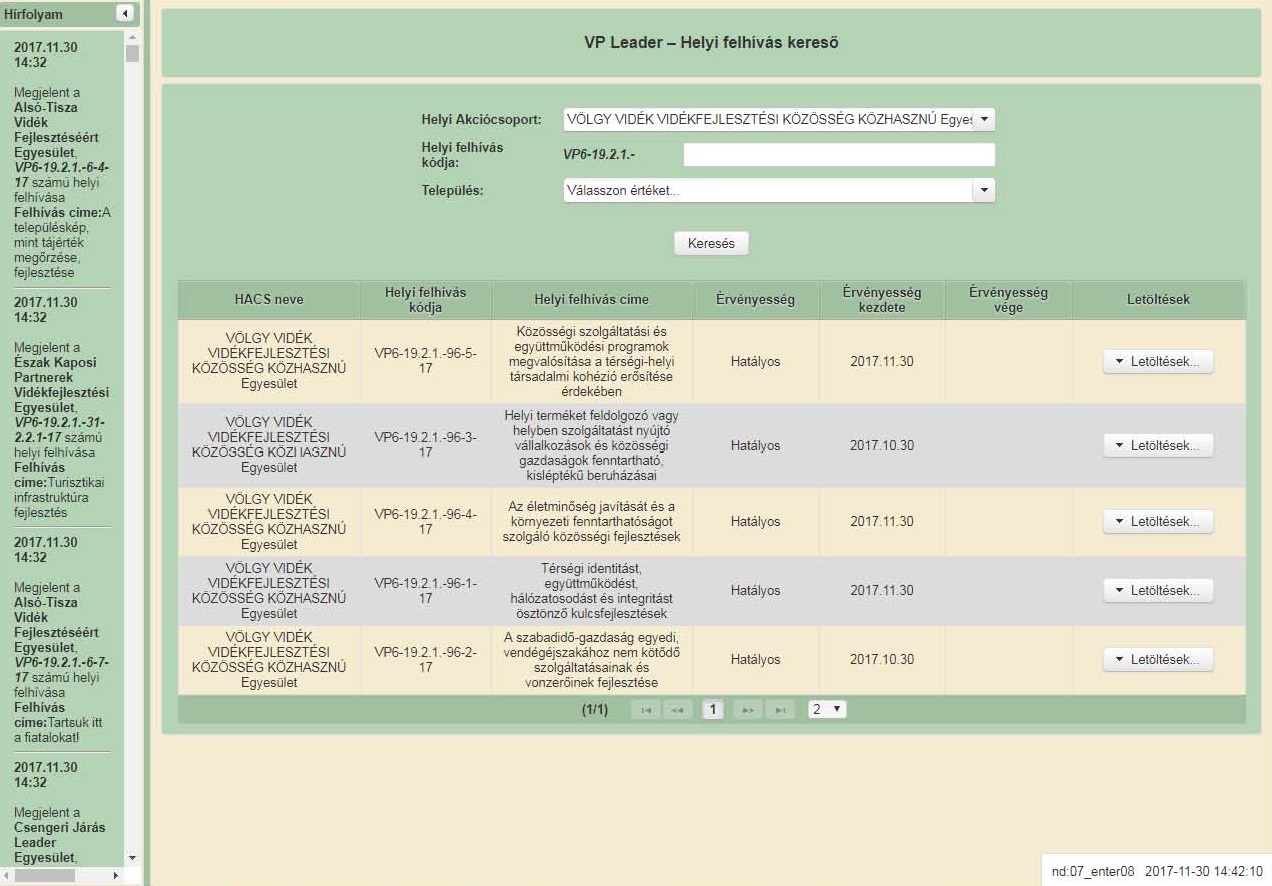Click the Alsó-Tisza news item code VP6-19.2.1.-6-4-17
The image size is (1272, 886).
click(x=62, y=175)
